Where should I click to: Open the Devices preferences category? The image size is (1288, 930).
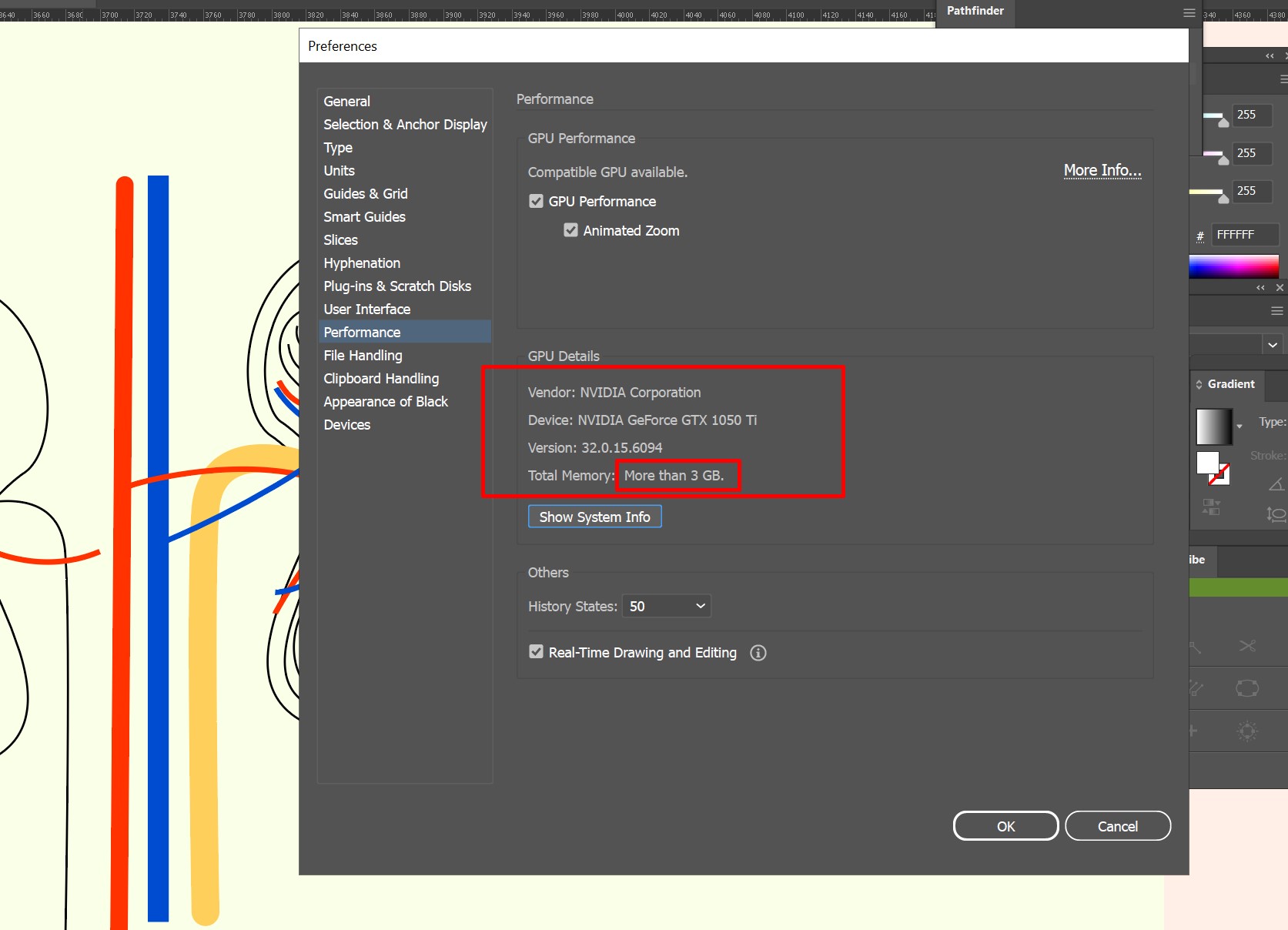click(x=347, y=424)
